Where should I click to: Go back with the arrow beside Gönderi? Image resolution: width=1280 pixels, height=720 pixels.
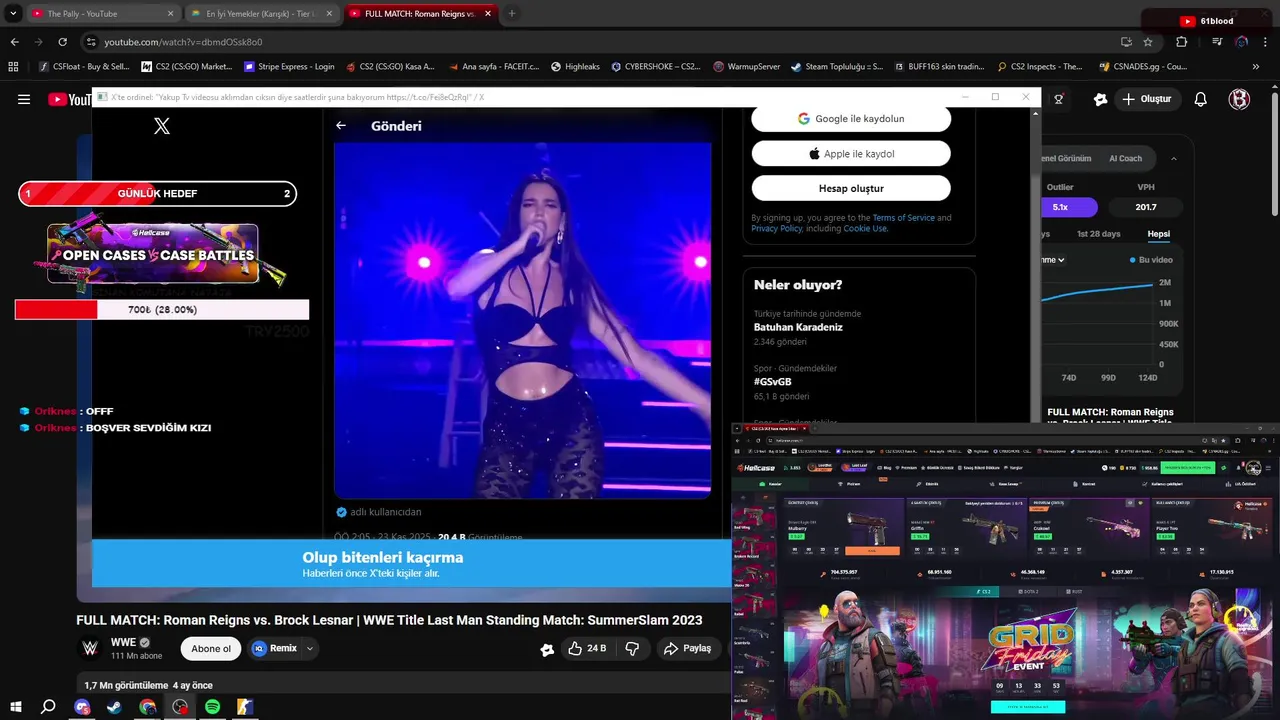341,126
